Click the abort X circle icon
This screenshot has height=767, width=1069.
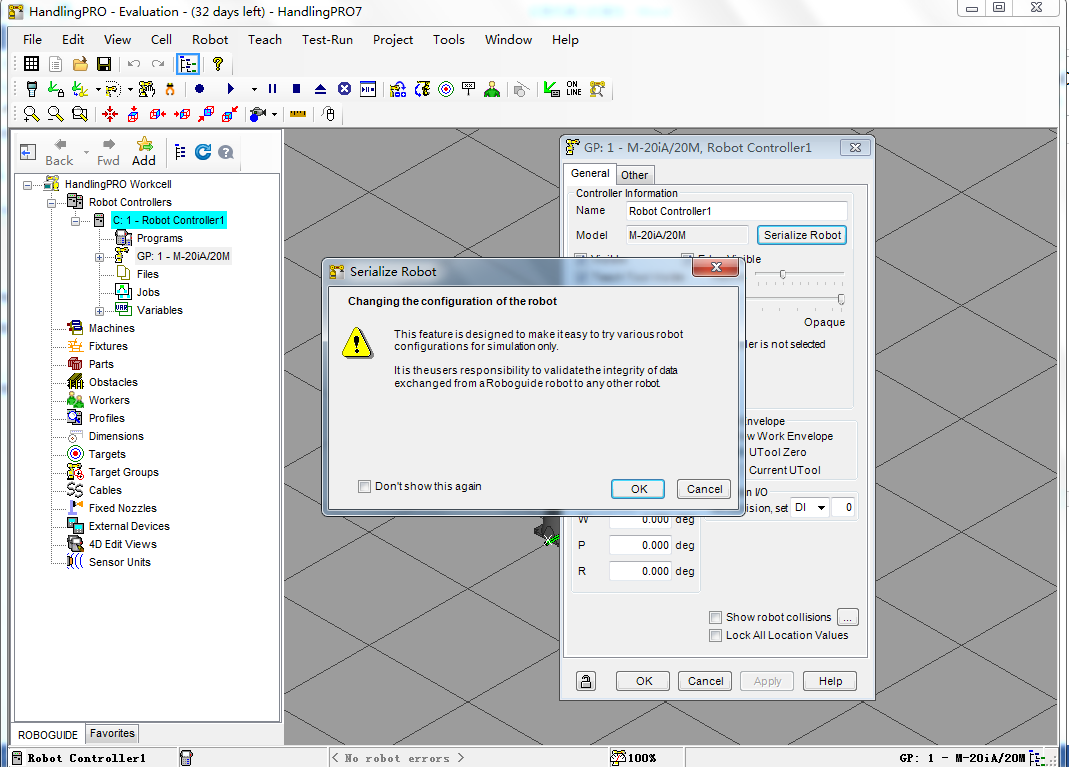[345, 89]
